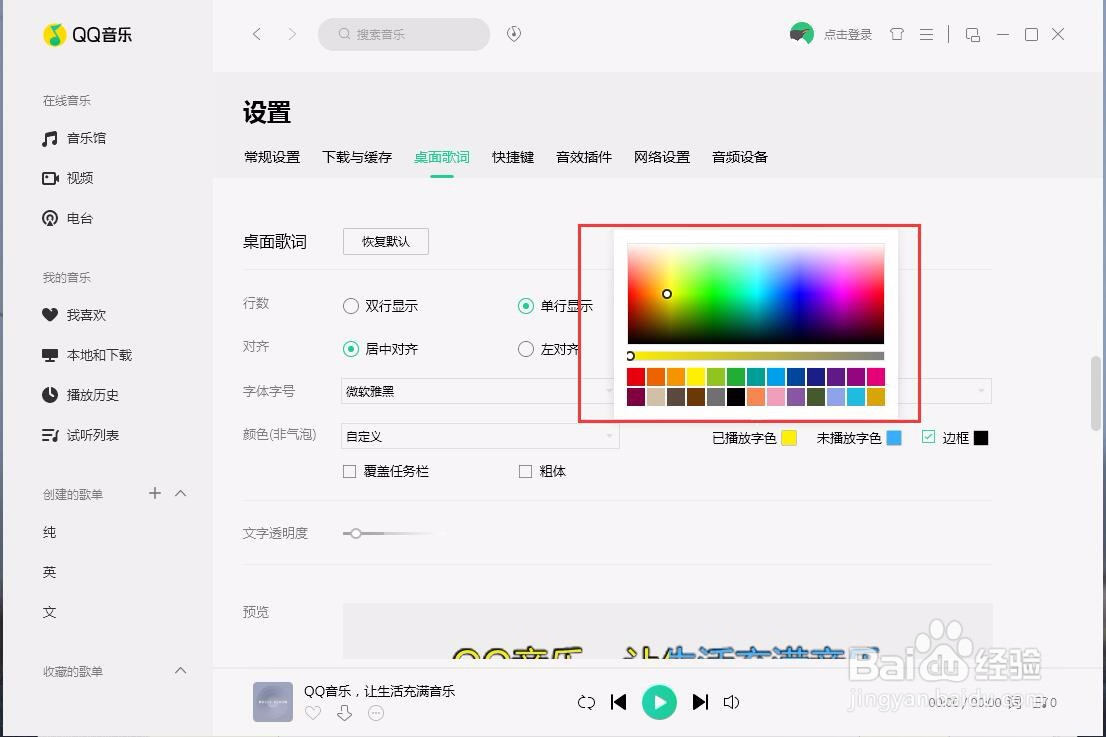
Task: Open 本地和下载 local music
Action: click(x=88, y=354)
